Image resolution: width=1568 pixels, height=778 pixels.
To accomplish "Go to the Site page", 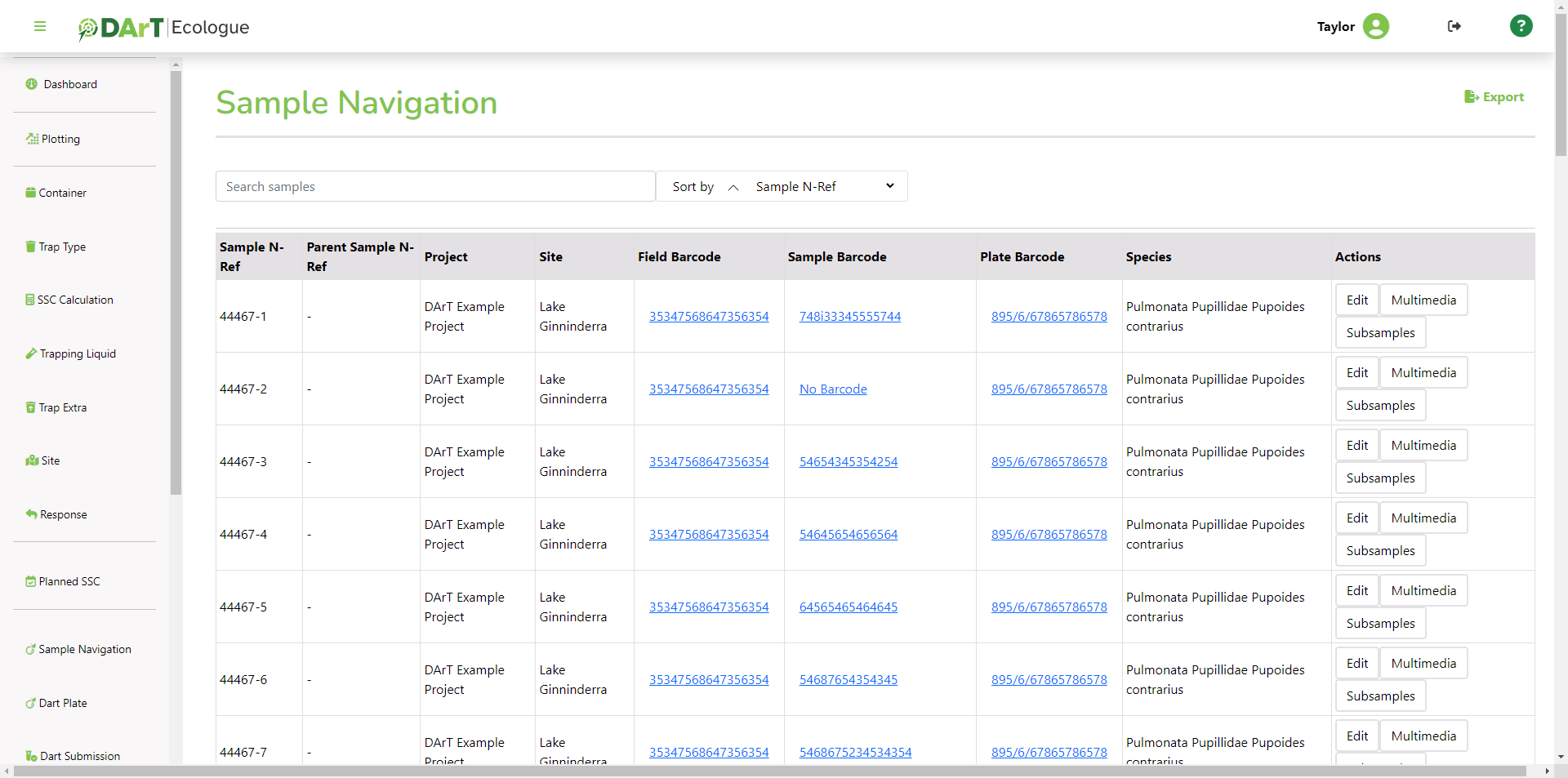I will [x=51, y=460].
